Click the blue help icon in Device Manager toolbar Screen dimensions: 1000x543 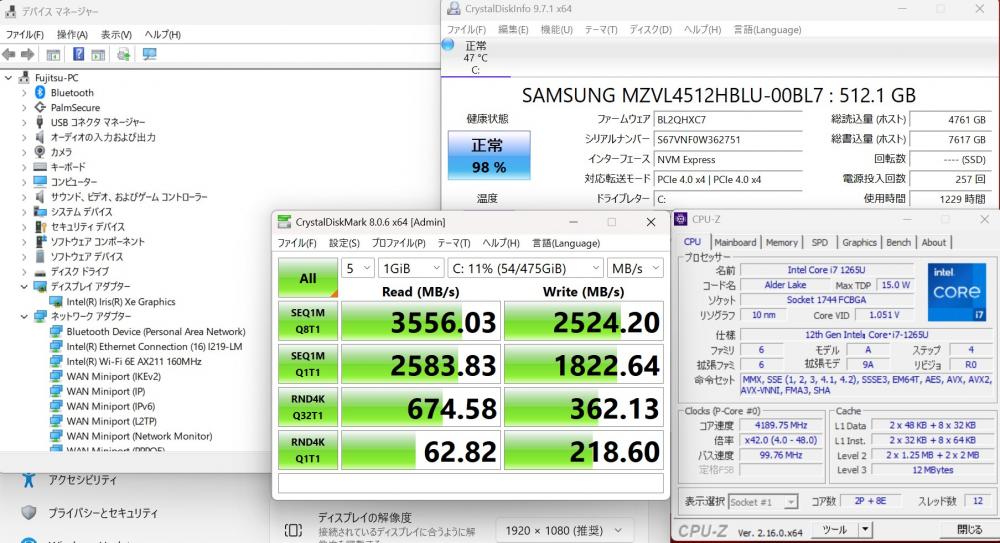(x=78, y=55)
